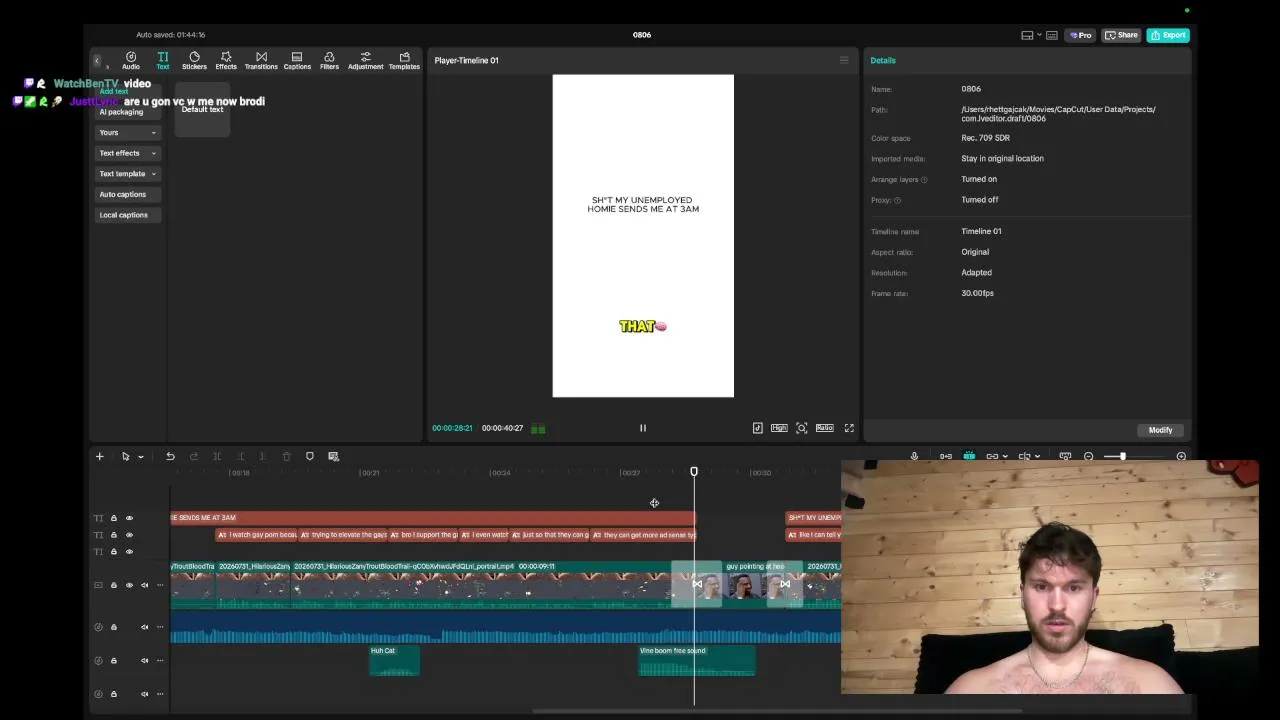Select the Huh Cat audio clip
The width and height of the screenshot is (1280, 720).
click(x=394, y=660)
